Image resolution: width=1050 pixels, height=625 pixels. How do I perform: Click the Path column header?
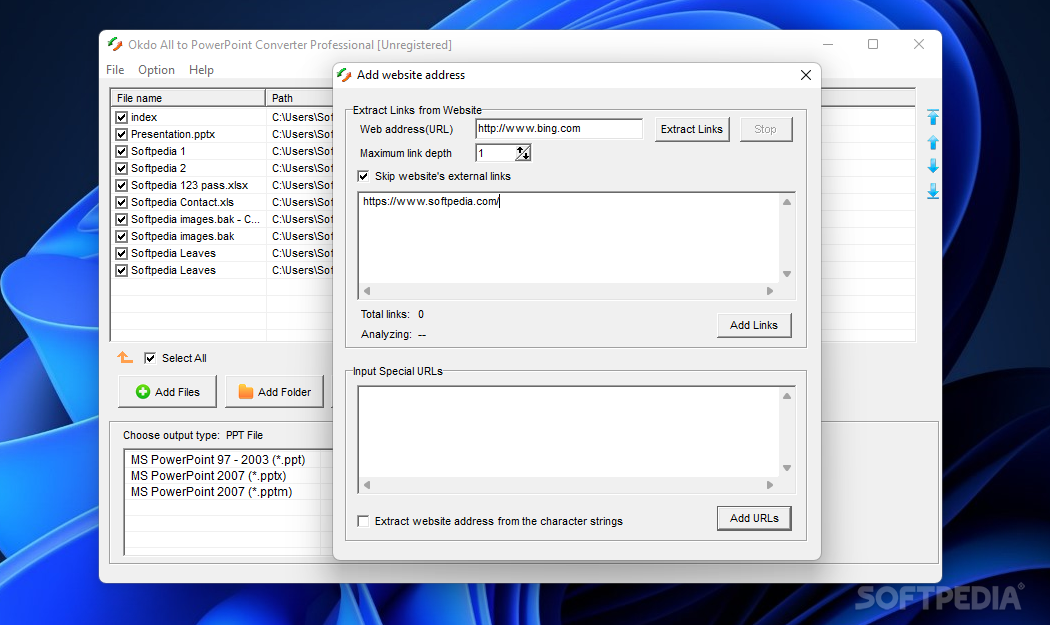click(x=299, y=98)
